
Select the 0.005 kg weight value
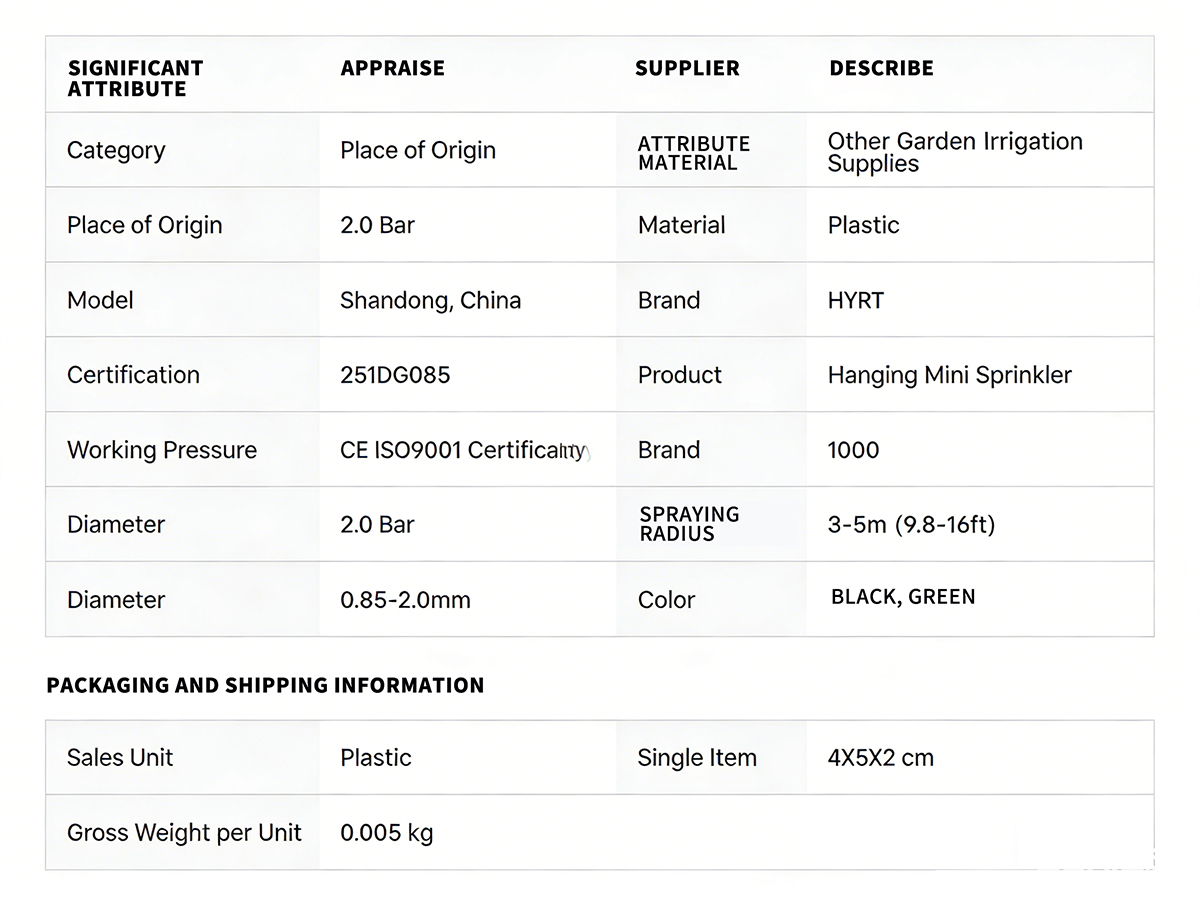[x=386, y=832]
